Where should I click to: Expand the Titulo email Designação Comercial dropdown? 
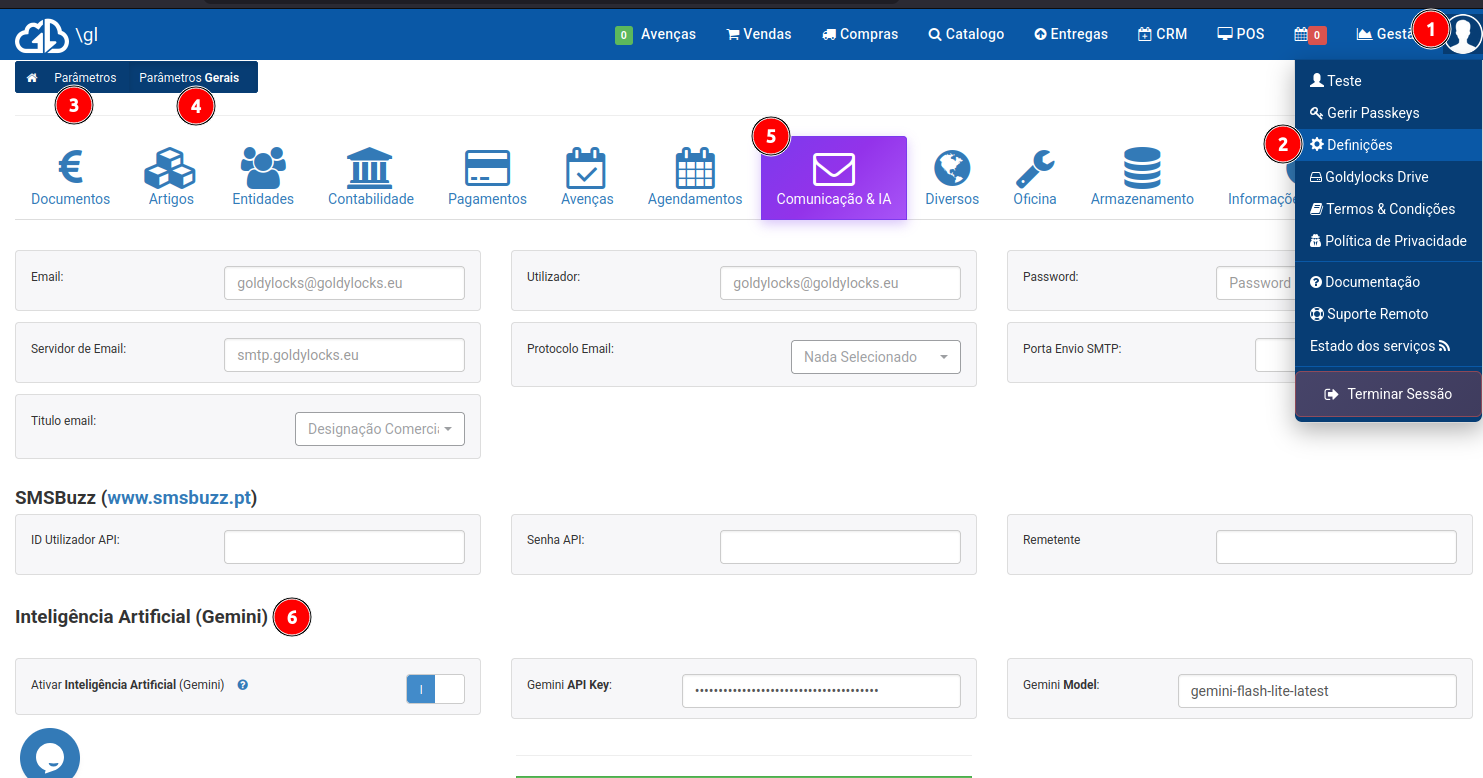380,428
